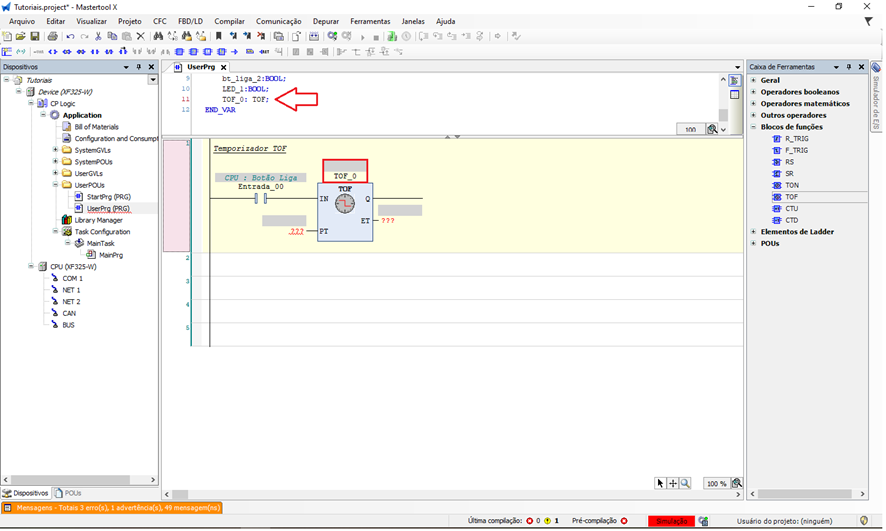Click the zoom magnifier in ladder editor

tap(685, 483)
